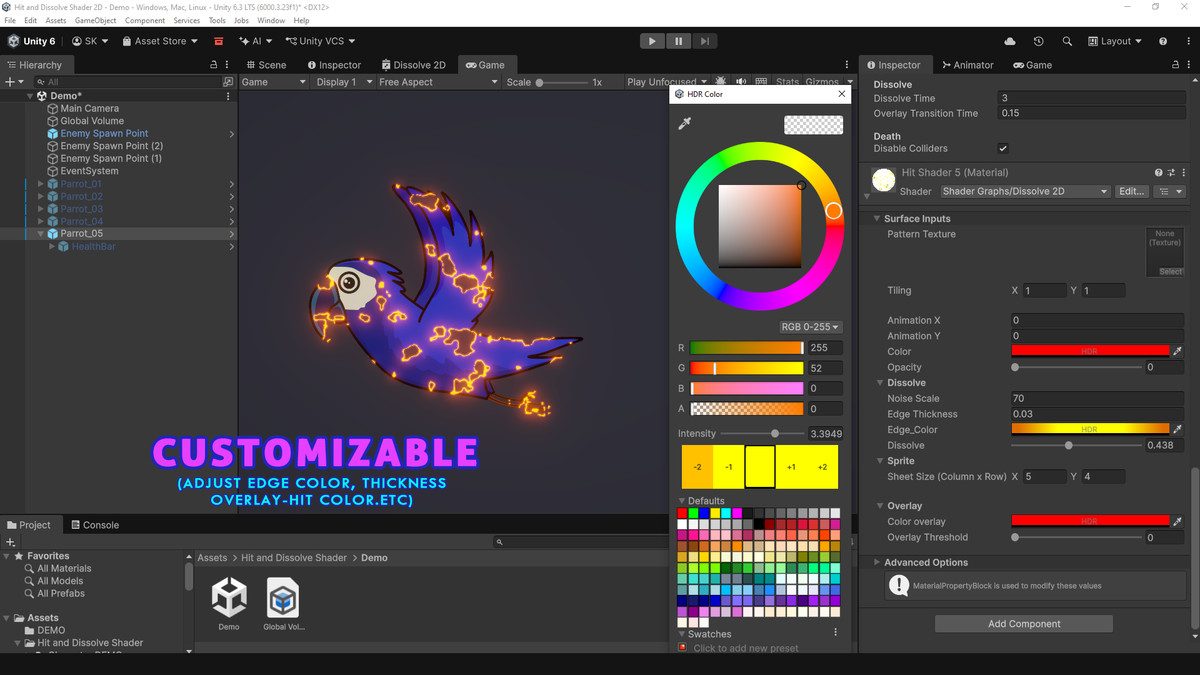Open the Game view panel three-dot menu
Screen dimensions: 1200x675
tap(847, 65)
